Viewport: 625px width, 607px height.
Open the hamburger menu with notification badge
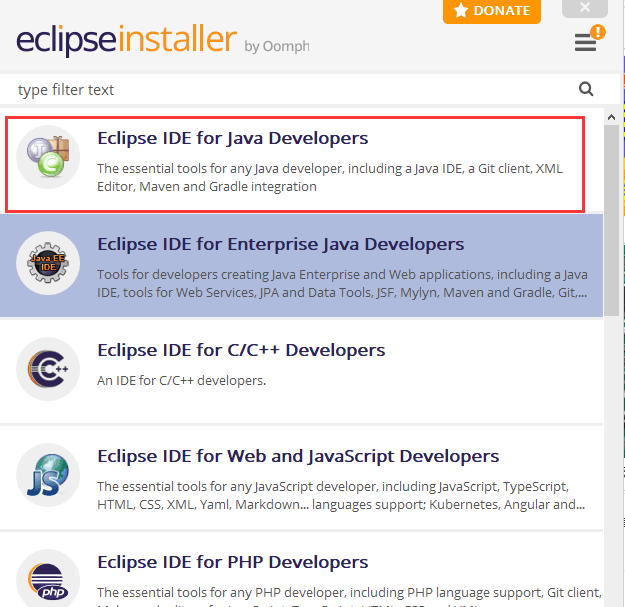point(586,41)
